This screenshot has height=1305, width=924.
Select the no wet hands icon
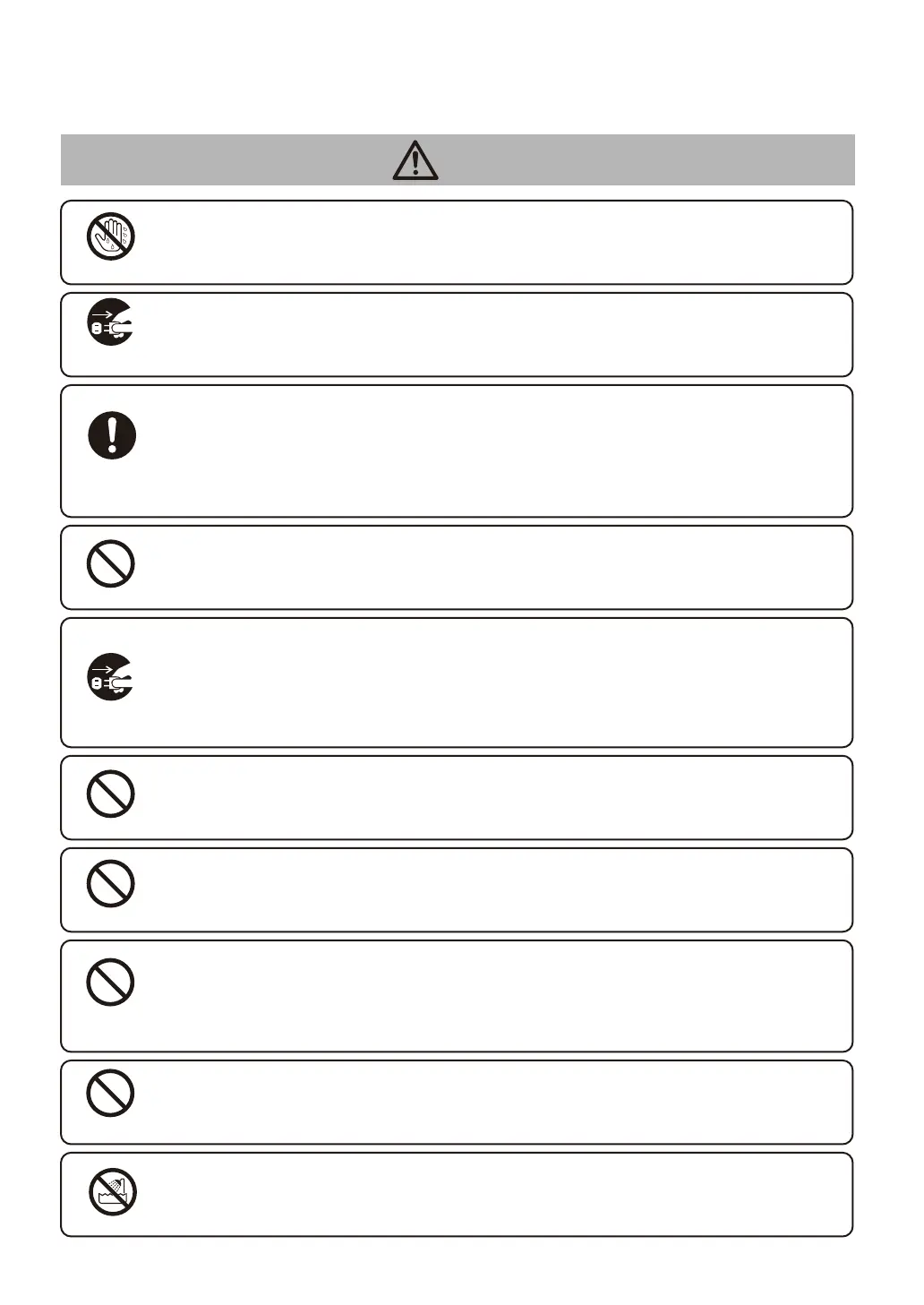pos(111,237)
